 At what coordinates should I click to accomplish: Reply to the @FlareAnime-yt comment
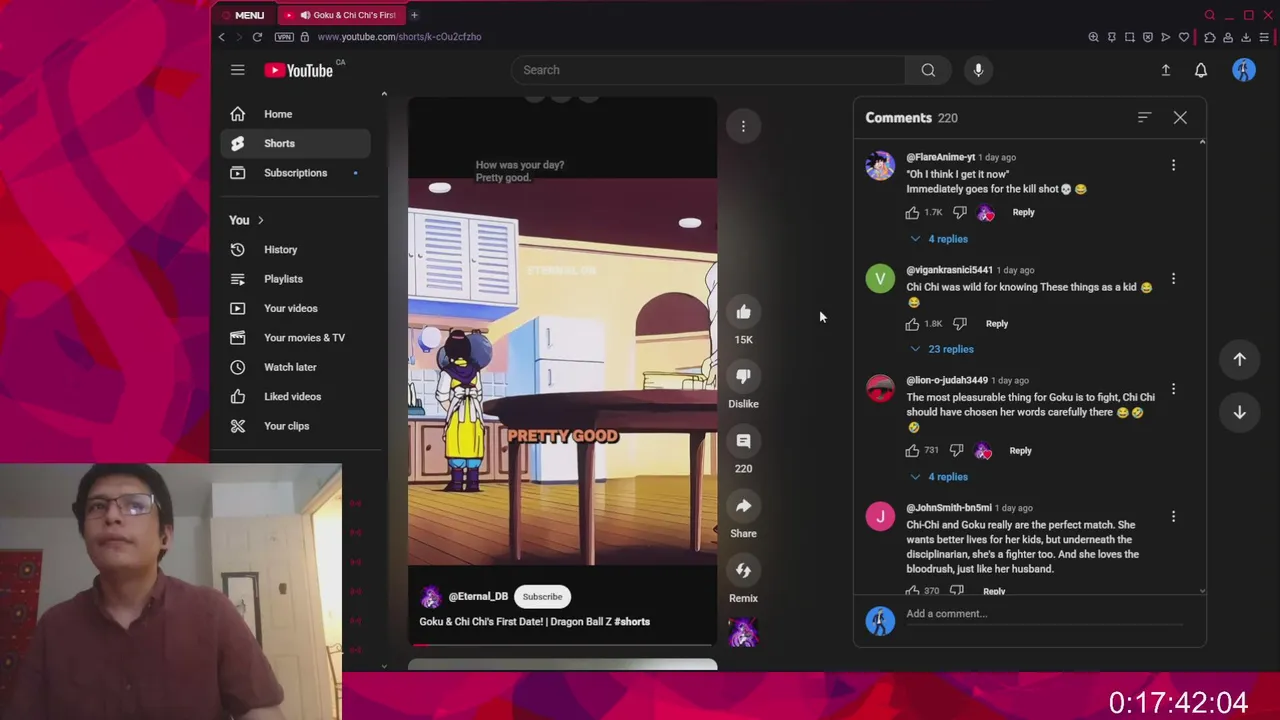point(1023,213)
